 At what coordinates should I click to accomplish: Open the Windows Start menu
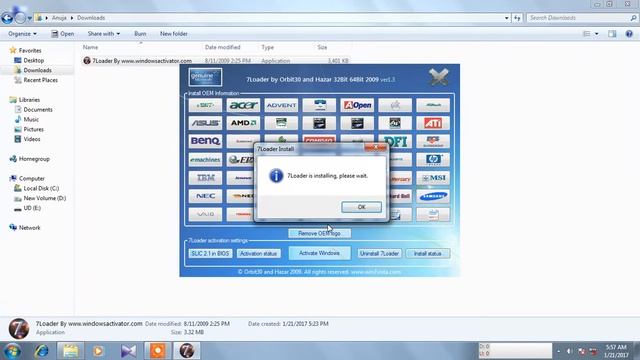(x=12, y=351)
